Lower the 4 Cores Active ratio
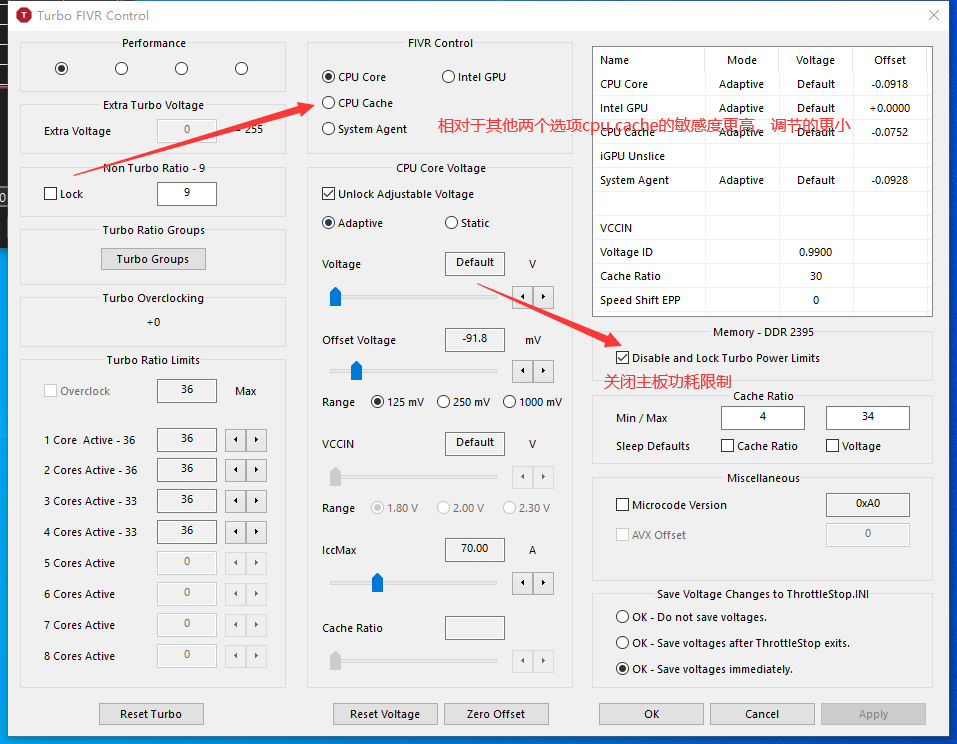957x744 pixels. 236,532
